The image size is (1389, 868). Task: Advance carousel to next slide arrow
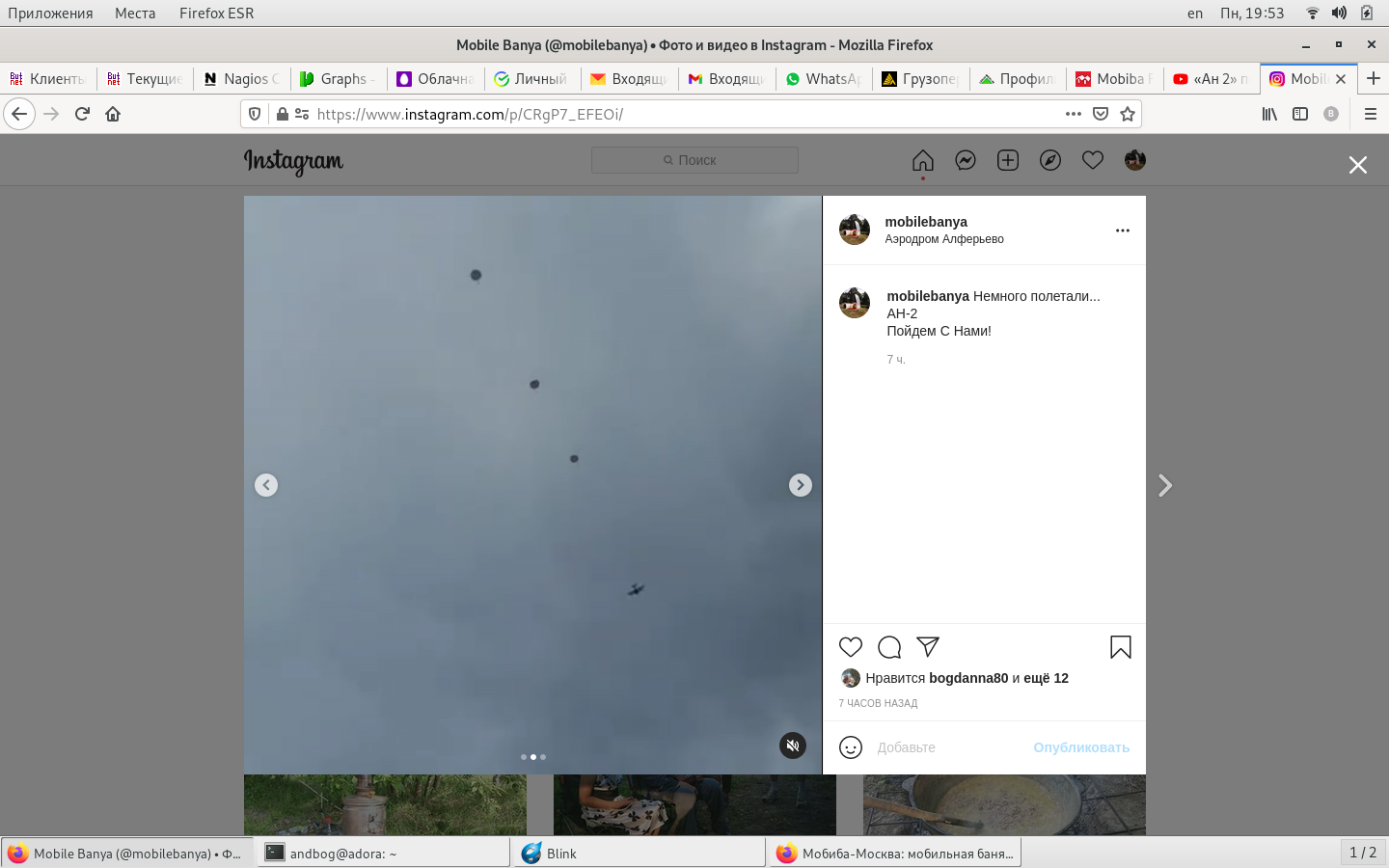(x=800, y=485)
